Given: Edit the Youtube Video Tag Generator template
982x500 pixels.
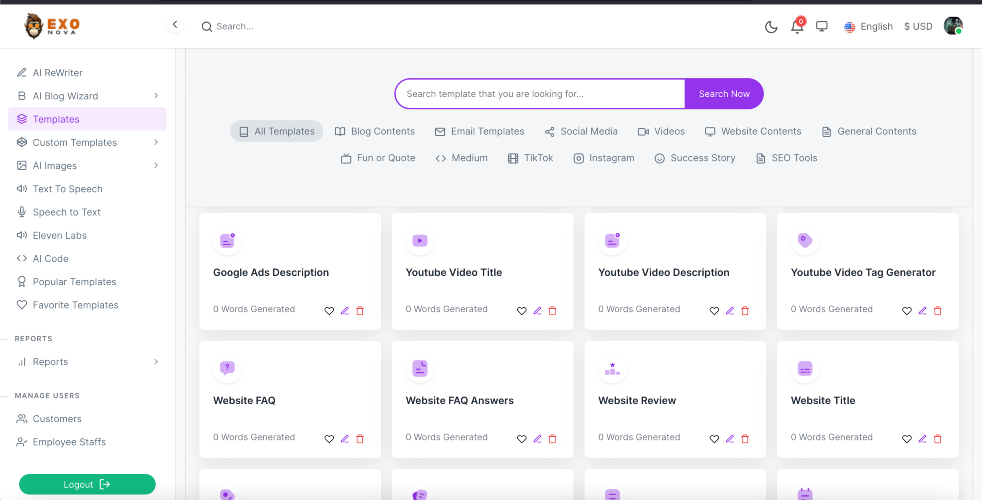Looking at the screenshot, I should tap(923, 311).
